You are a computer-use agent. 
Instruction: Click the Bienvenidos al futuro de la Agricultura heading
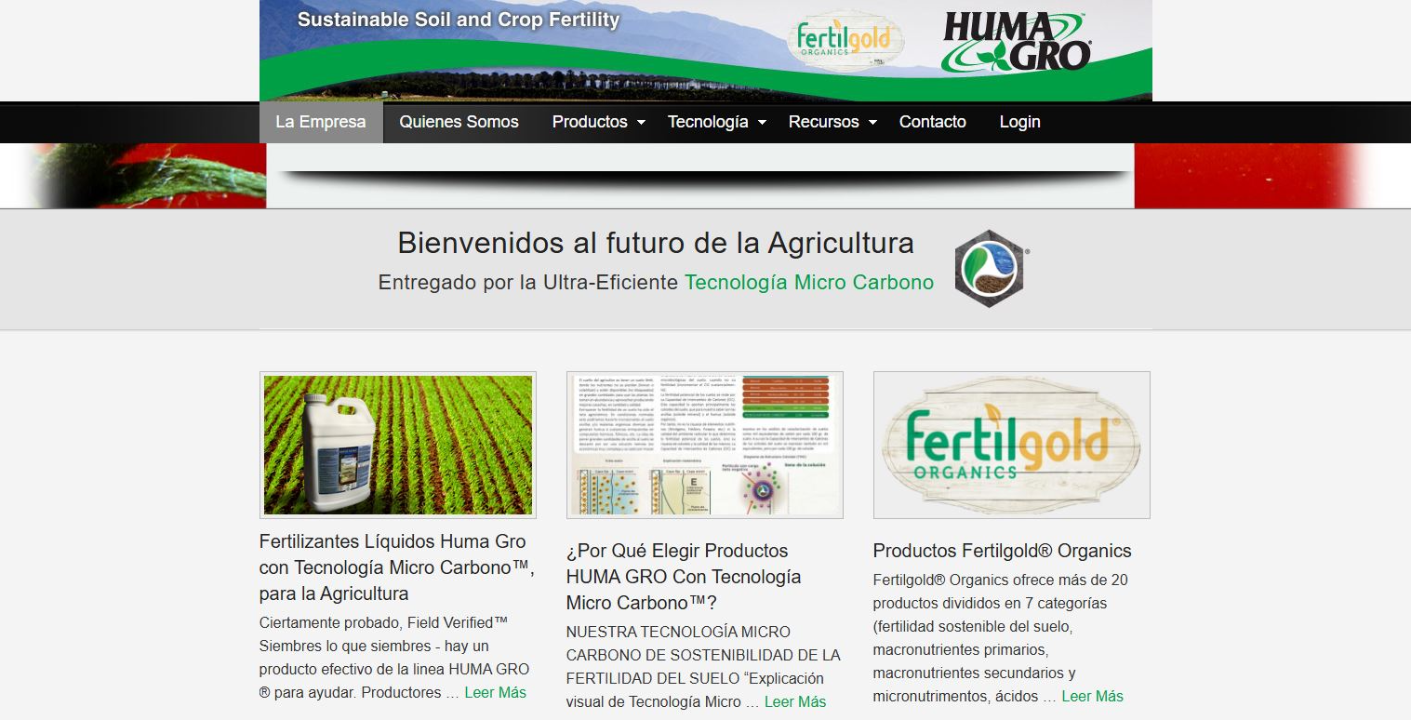tap(656, 243)
